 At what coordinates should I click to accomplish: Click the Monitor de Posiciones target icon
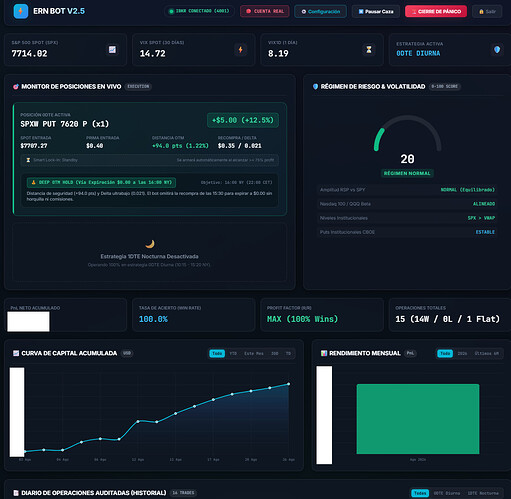(16, 87)
